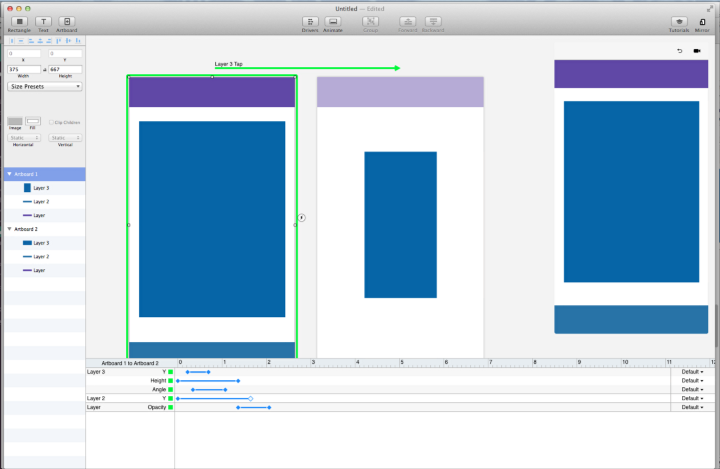This screenshot has height=469, width=720.
Task: Click the Layer 3 Tap event arrow
Action: point(307,68)
